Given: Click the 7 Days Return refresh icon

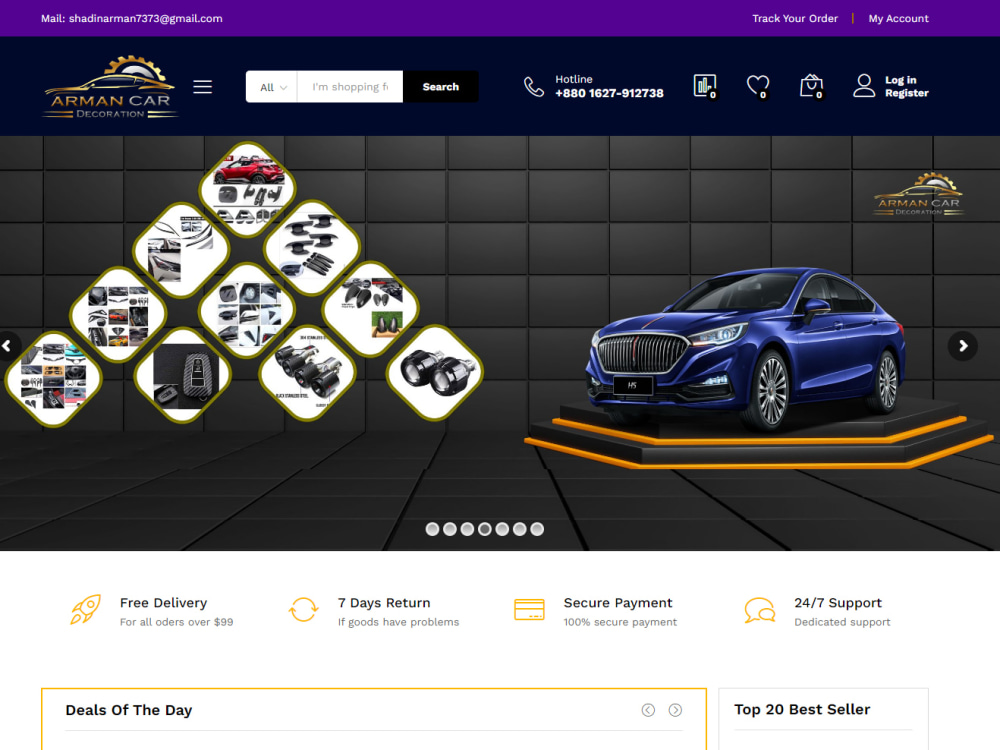Looking at the screenshot, I should point(304,609).
